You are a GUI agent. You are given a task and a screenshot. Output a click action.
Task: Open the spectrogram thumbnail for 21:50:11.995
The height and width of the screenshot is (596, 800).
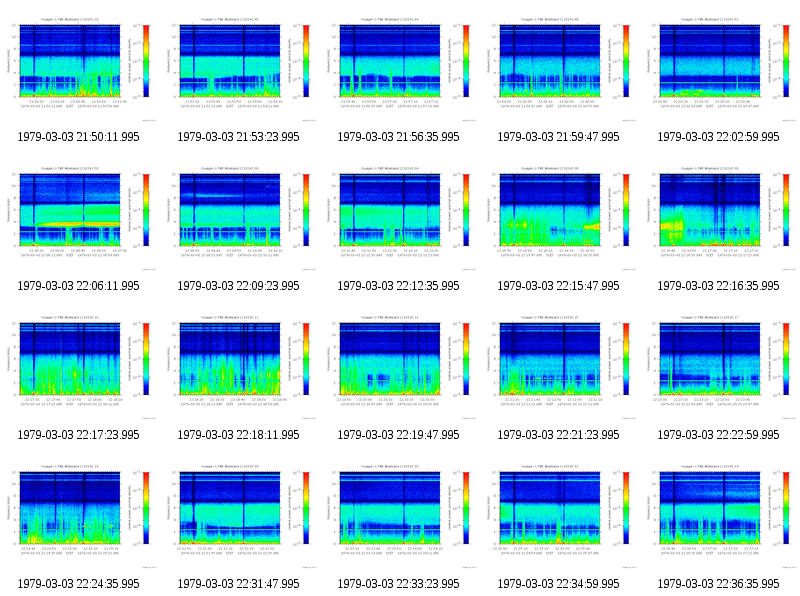click(78, 69)
